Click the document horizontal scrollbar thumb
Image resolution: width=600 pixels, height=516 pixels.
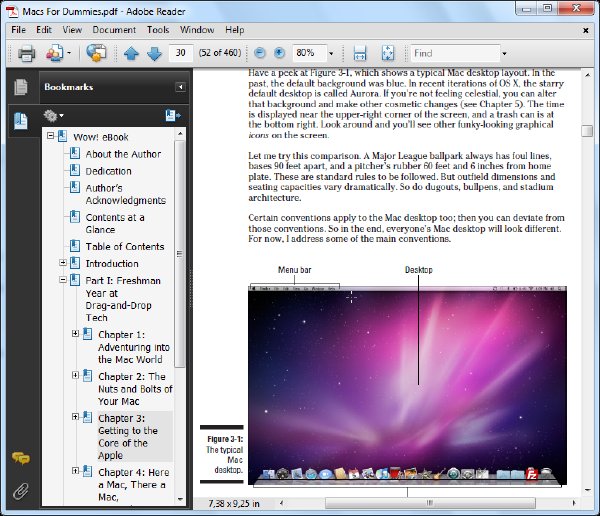tap(430, 503)
